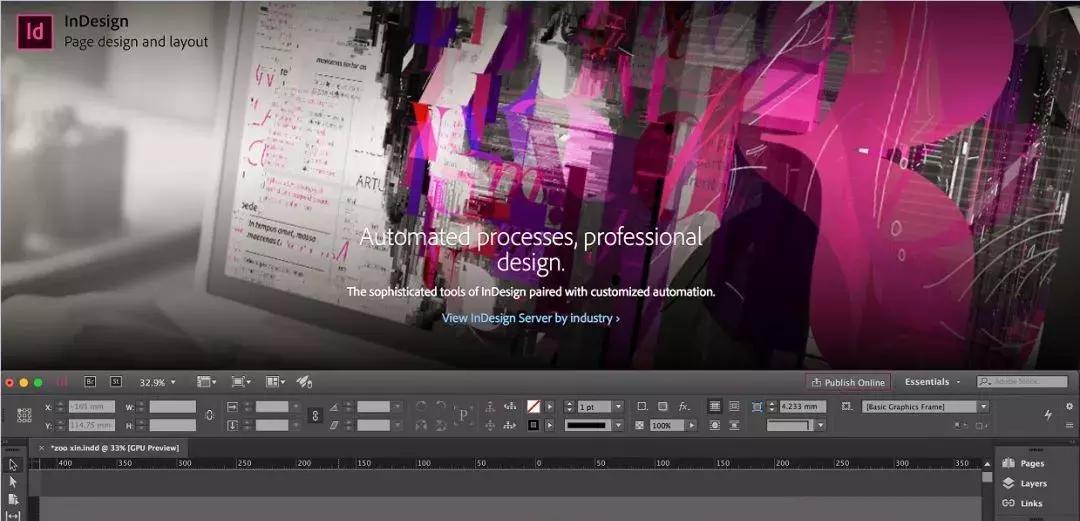The image size is (1080, 521).
Task: Select the Selection tool arrow
Action: 13,465
